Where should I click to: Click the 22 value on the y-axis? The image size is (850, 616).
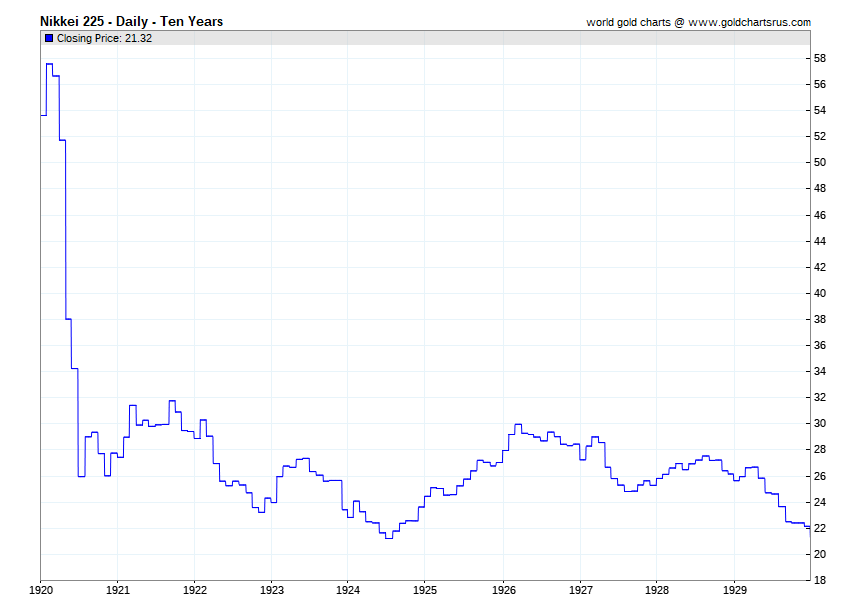pyautogui.click(x=820, y=528)
